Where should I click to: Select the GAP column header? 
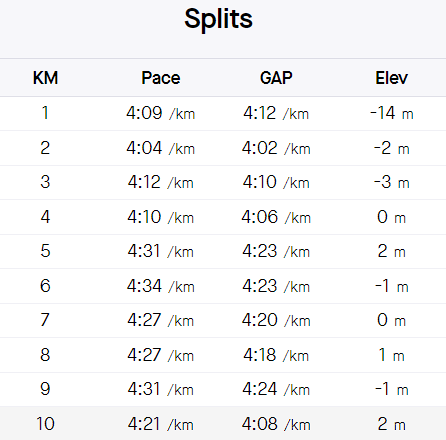(276, 78)
